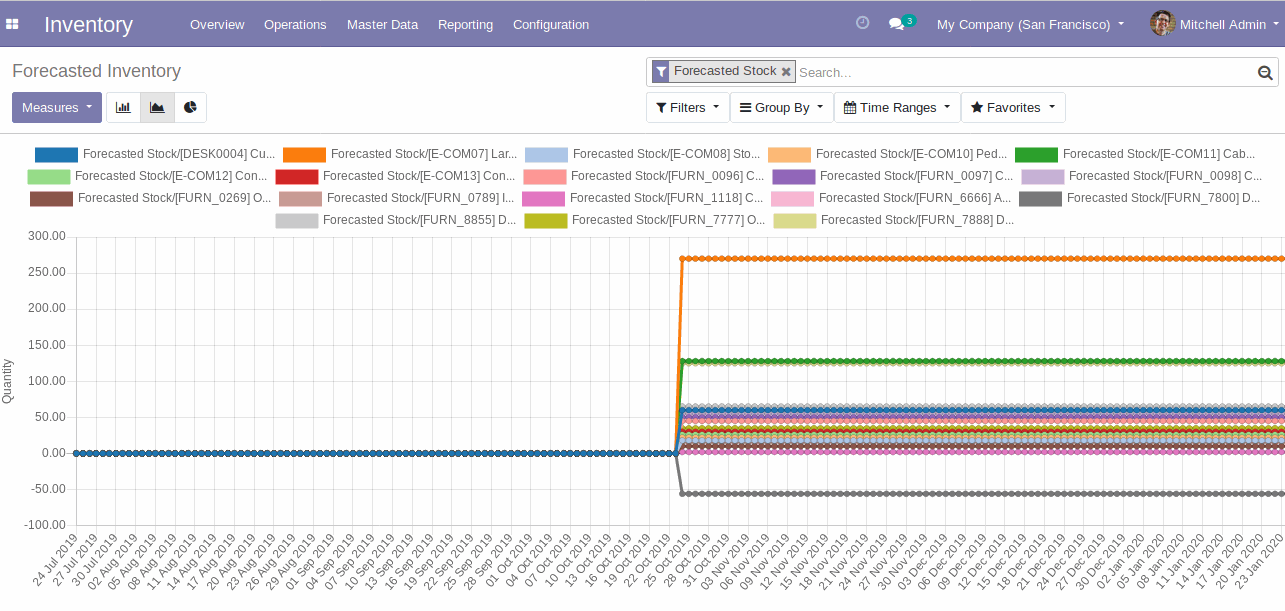Toggle the FURN_1118 legend series
The width and height of the screenshot is (1285, 611).
coord(642,199)
